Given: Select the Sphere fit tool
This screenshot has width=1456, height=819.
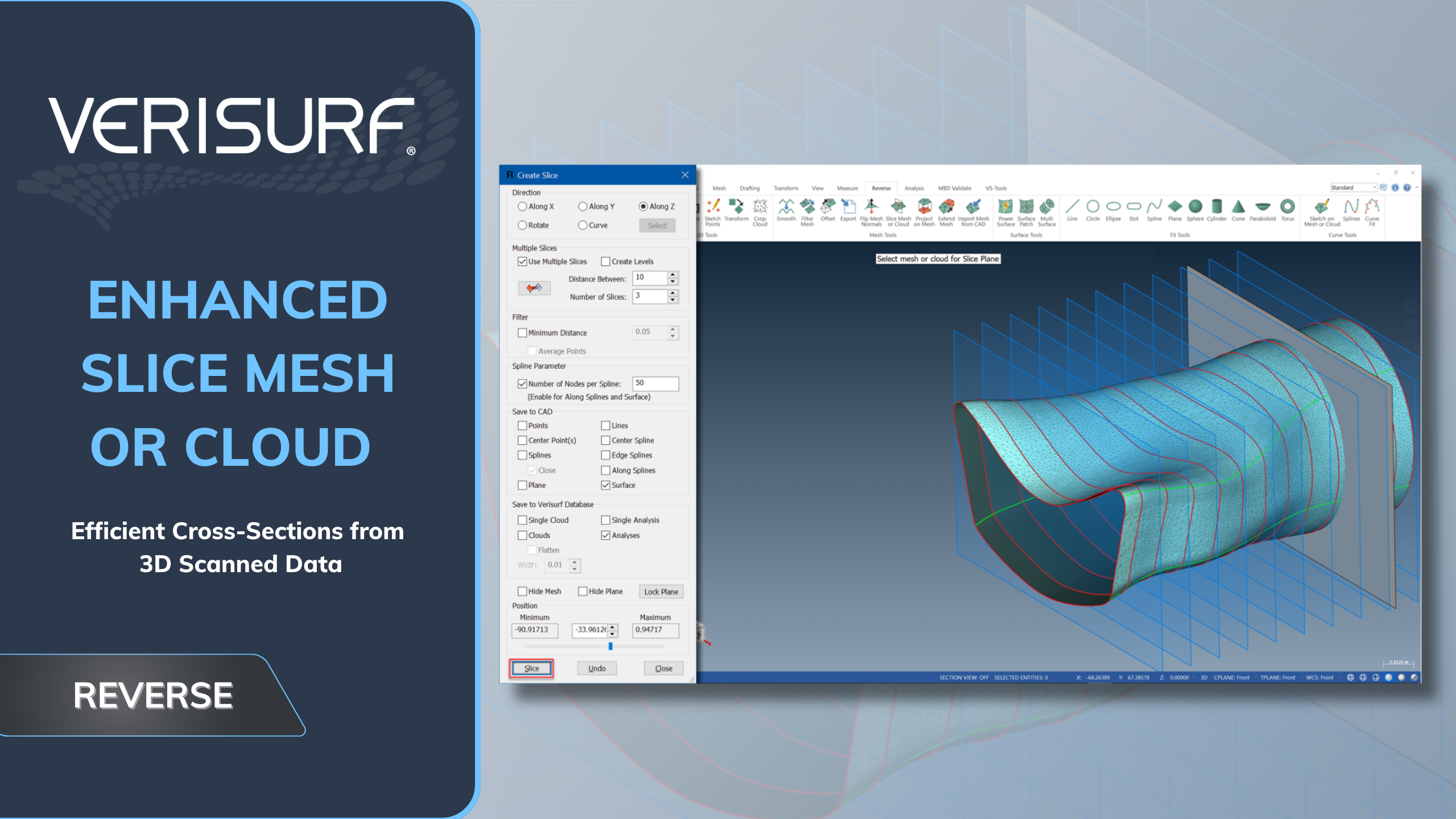Looking at the screenshot, I should 1195,210.
